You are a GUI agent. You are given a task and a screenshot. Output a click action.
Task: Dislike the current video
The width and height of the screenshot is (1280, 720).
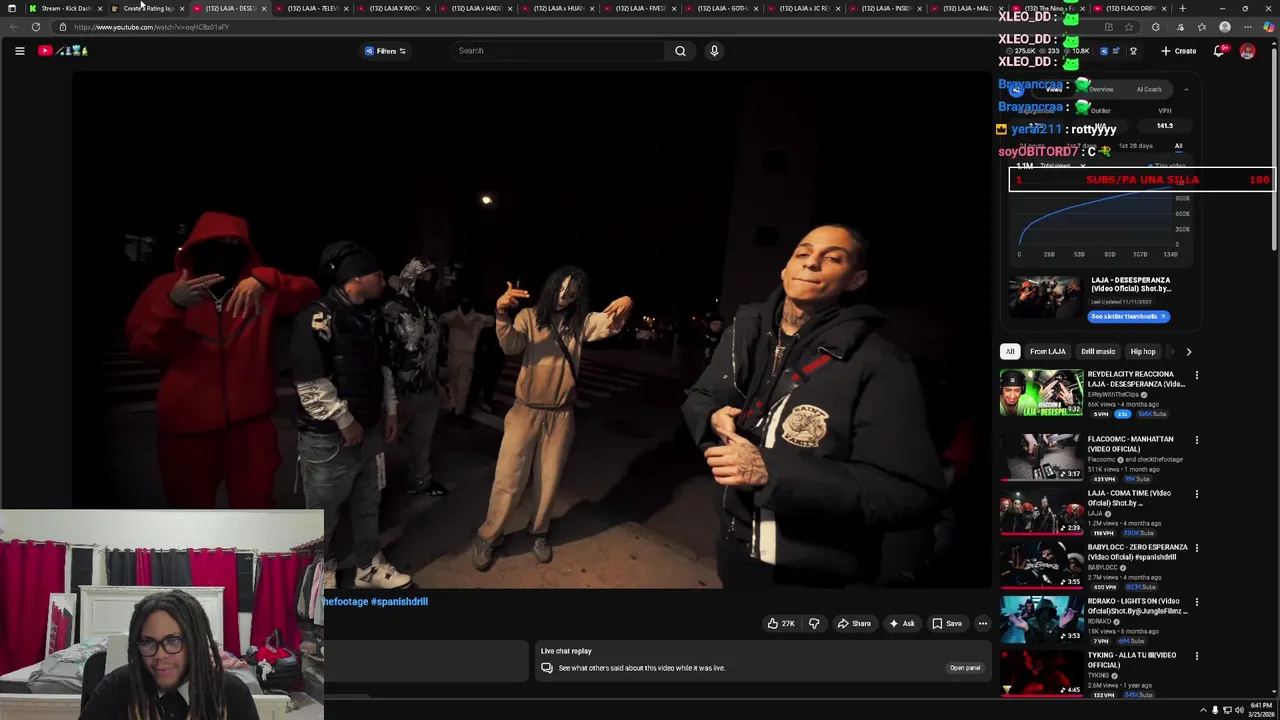(814, 624)
